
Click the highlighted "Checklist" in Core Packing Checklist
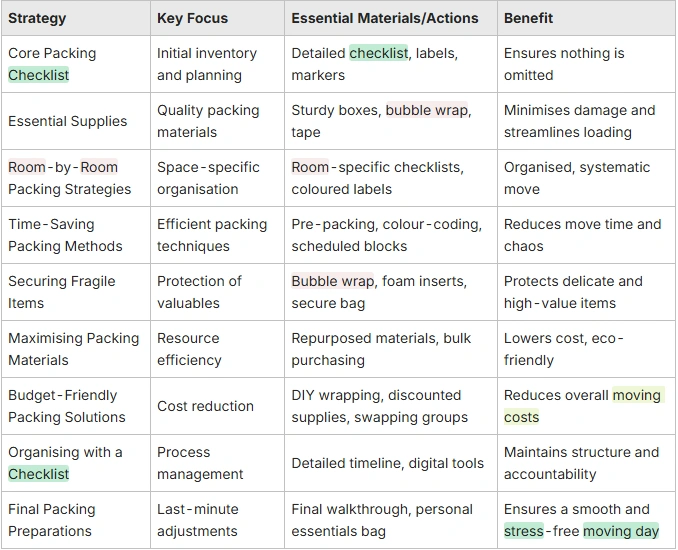[39, 75]
